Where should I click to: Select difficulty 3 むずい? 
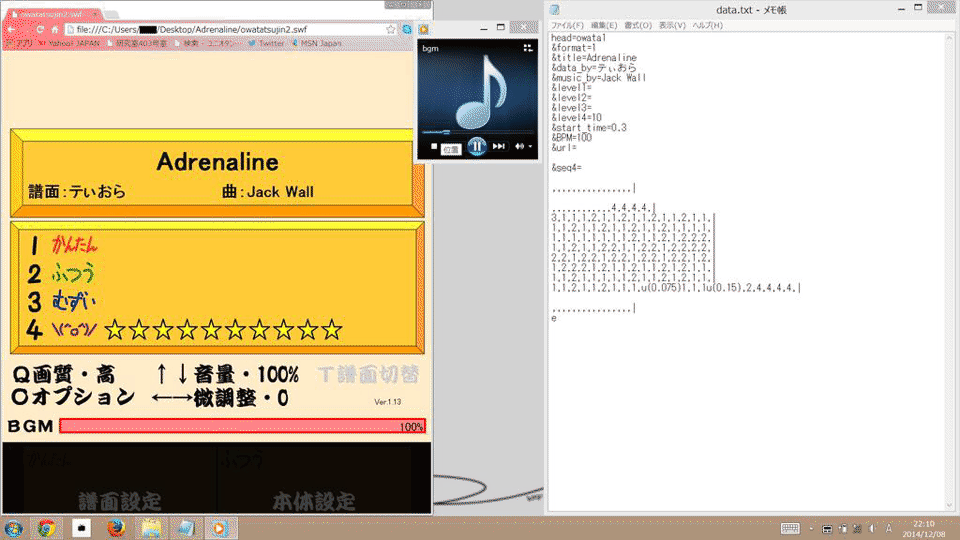pyautogui.click(x=61, y=301)
